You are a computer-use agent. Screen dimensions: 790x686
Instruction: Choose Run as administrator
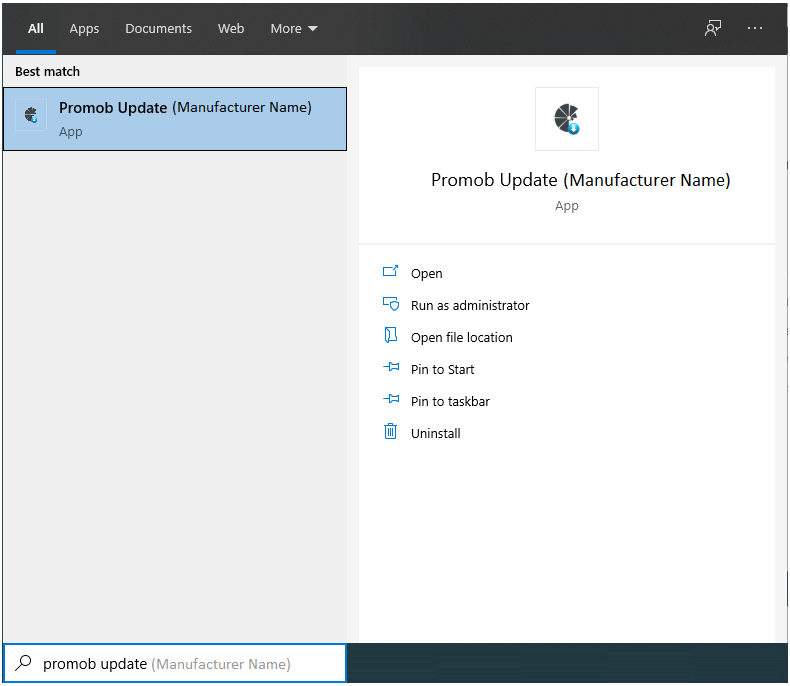(x=470, y=305)
